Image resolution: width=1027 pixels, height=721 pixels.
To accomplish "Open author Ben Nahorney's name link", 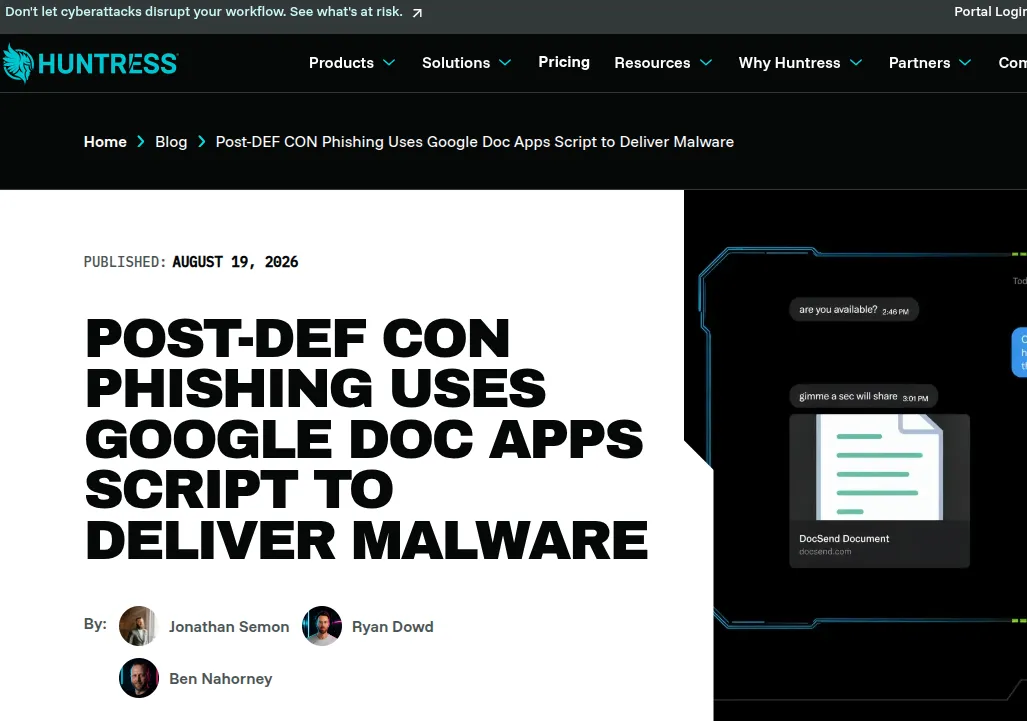I will click(x=221, y=678).
